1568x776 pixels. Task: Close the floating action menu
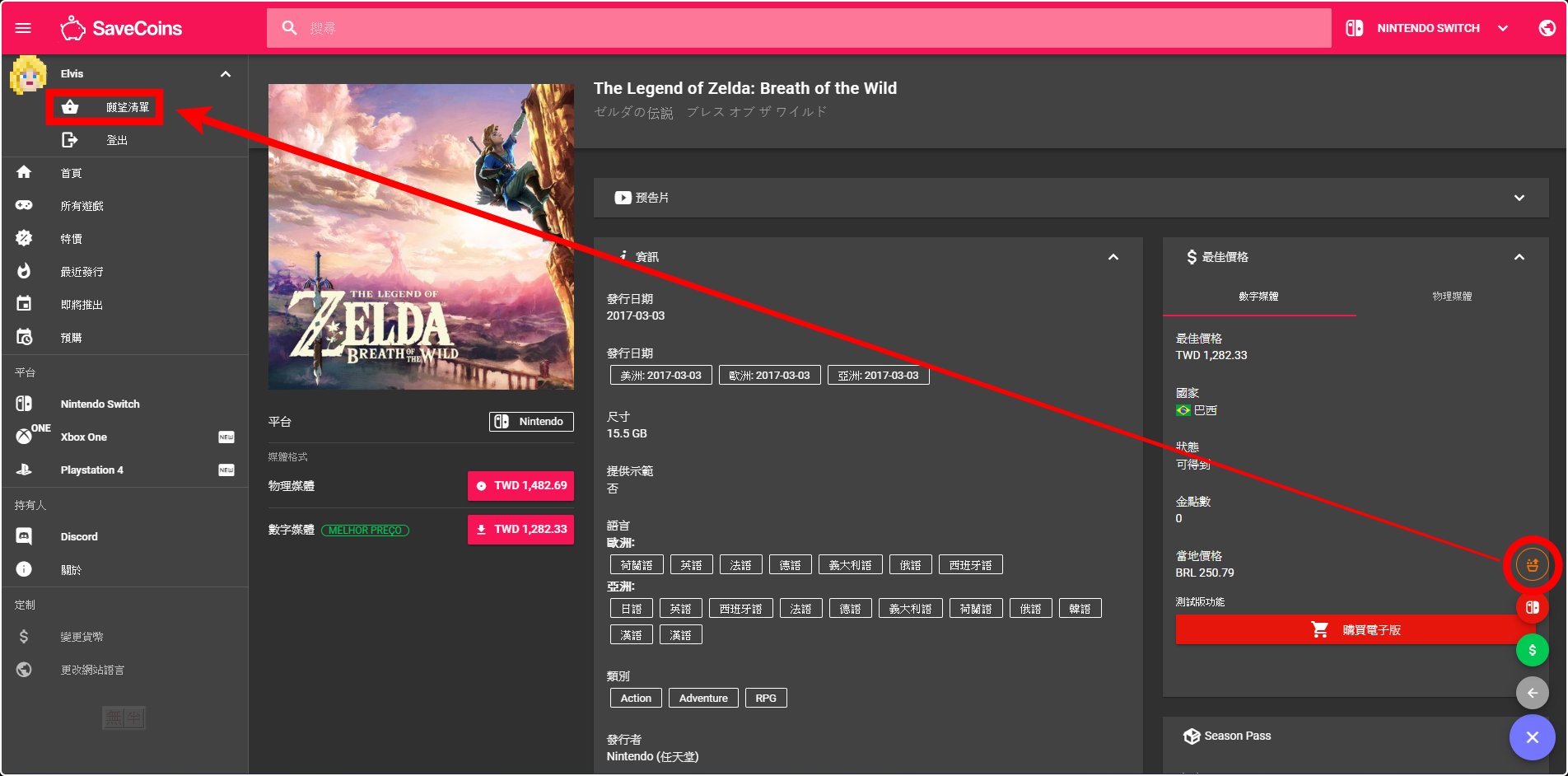click(1532, 737)
